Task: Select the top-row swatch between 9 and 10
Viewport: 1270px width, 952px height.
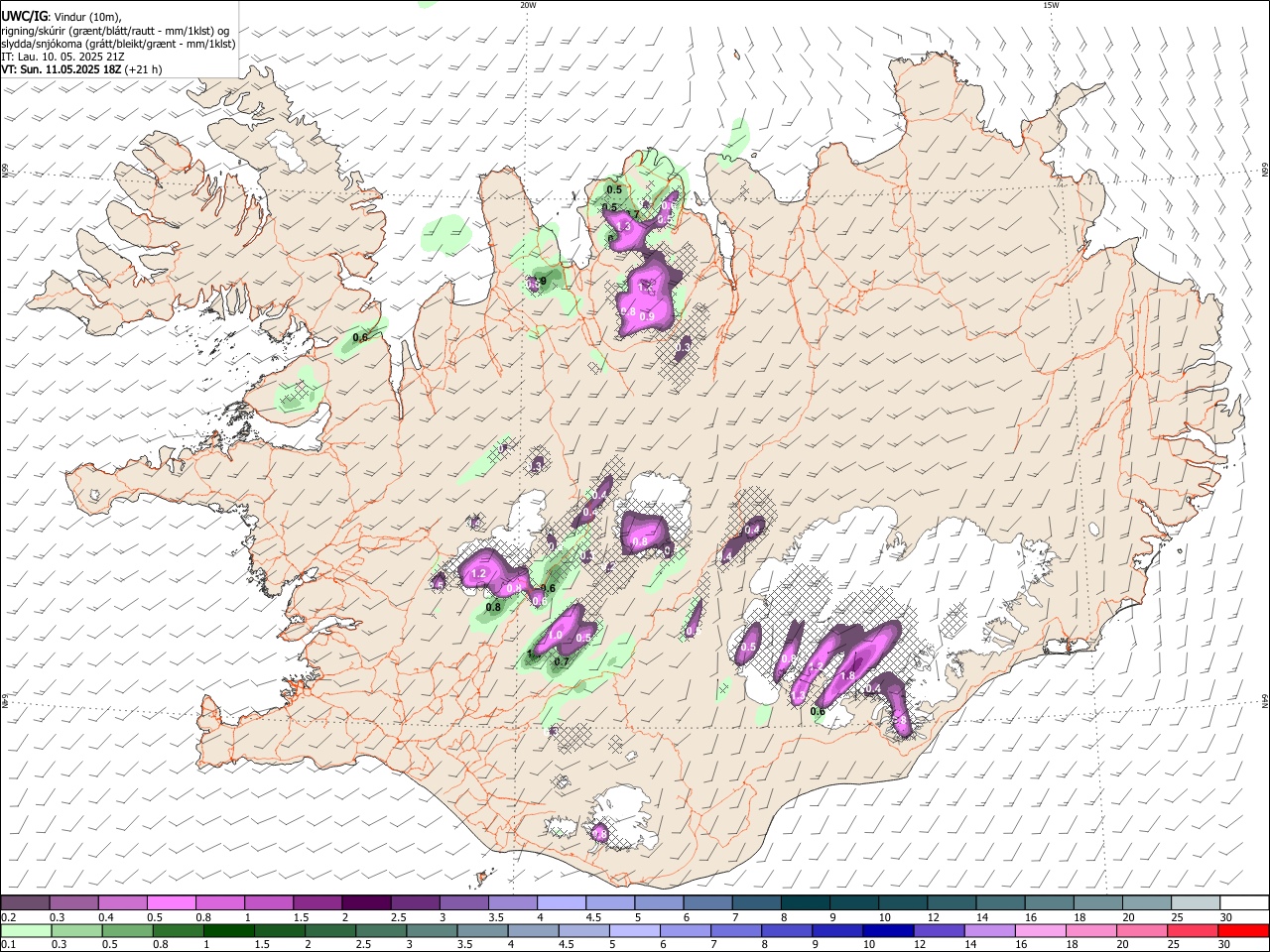Action: 852,903
